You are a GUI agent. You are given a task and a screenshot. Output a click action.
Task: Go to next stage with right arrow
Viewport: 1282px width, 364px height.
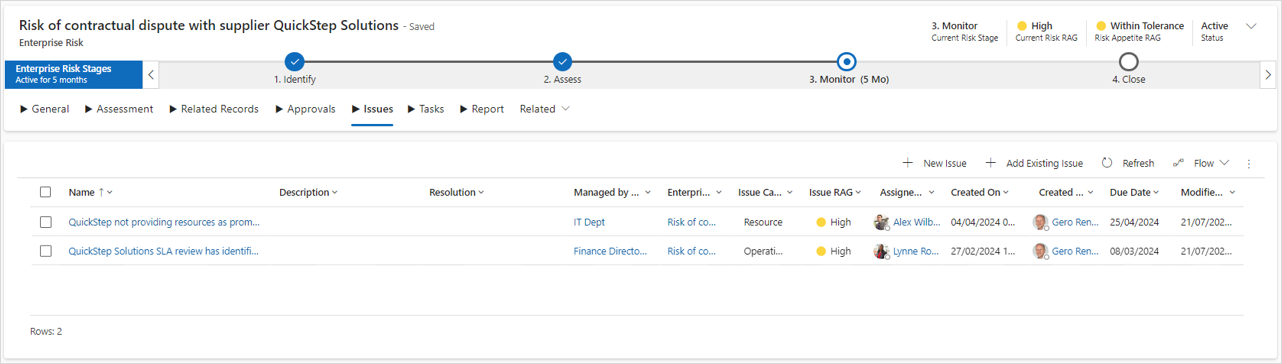pyautogui.click(x=1268, y=74)
